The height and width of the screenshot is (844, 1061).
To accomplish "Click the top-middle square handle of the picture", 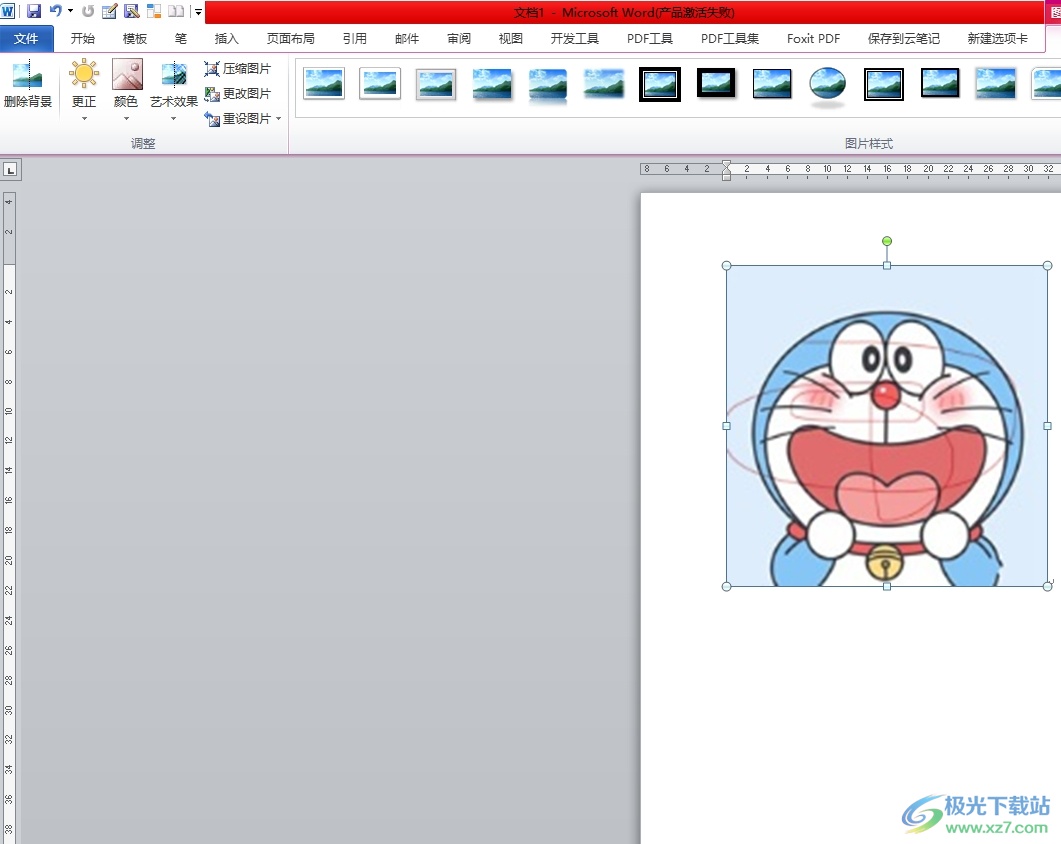I will coord(886,266).
